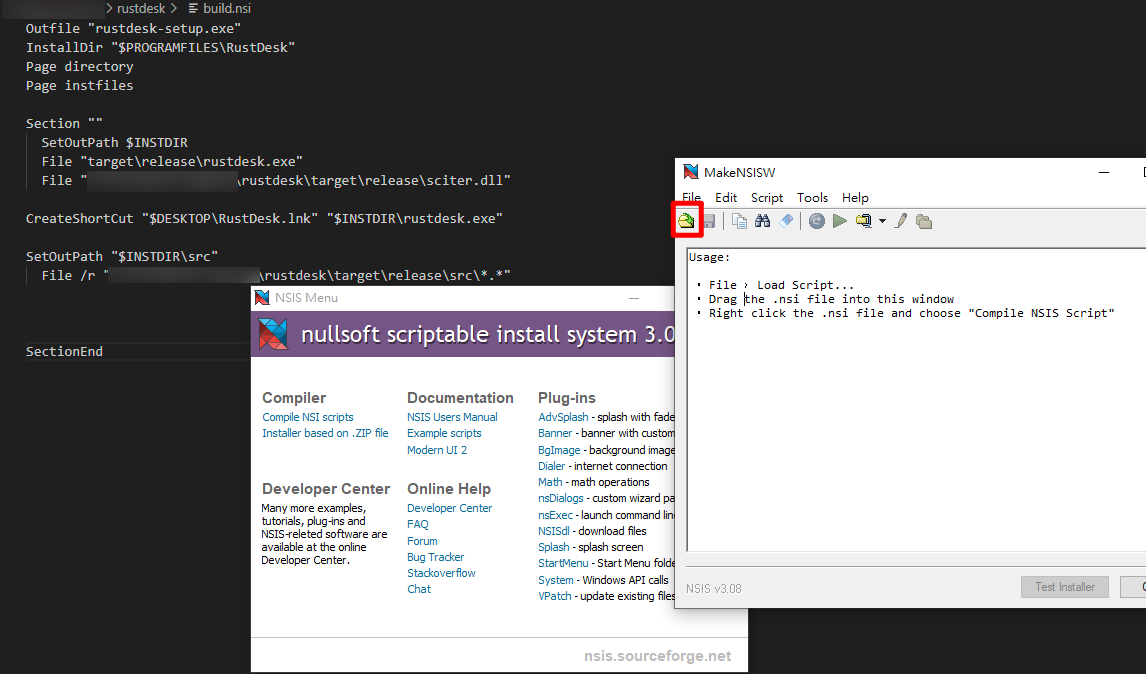
Task: Open the File menu in MakeNSISW
Action: pos(691,197)
